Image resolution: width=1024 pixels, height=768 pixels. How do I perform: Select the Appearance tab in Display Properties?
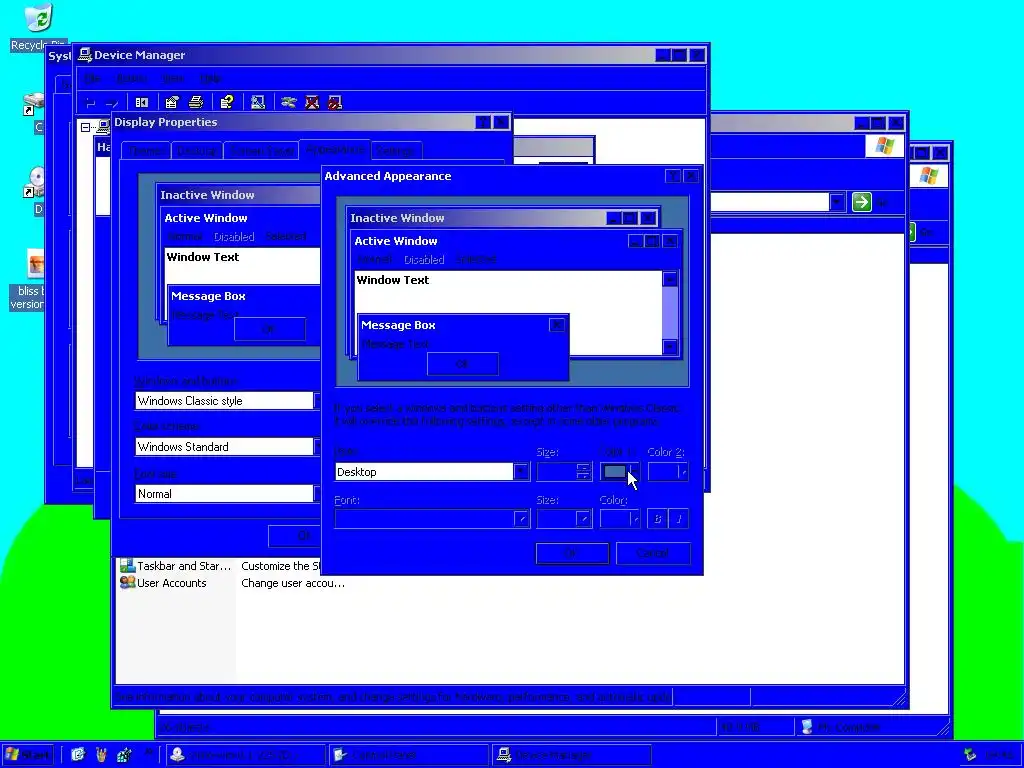[335, 150]
